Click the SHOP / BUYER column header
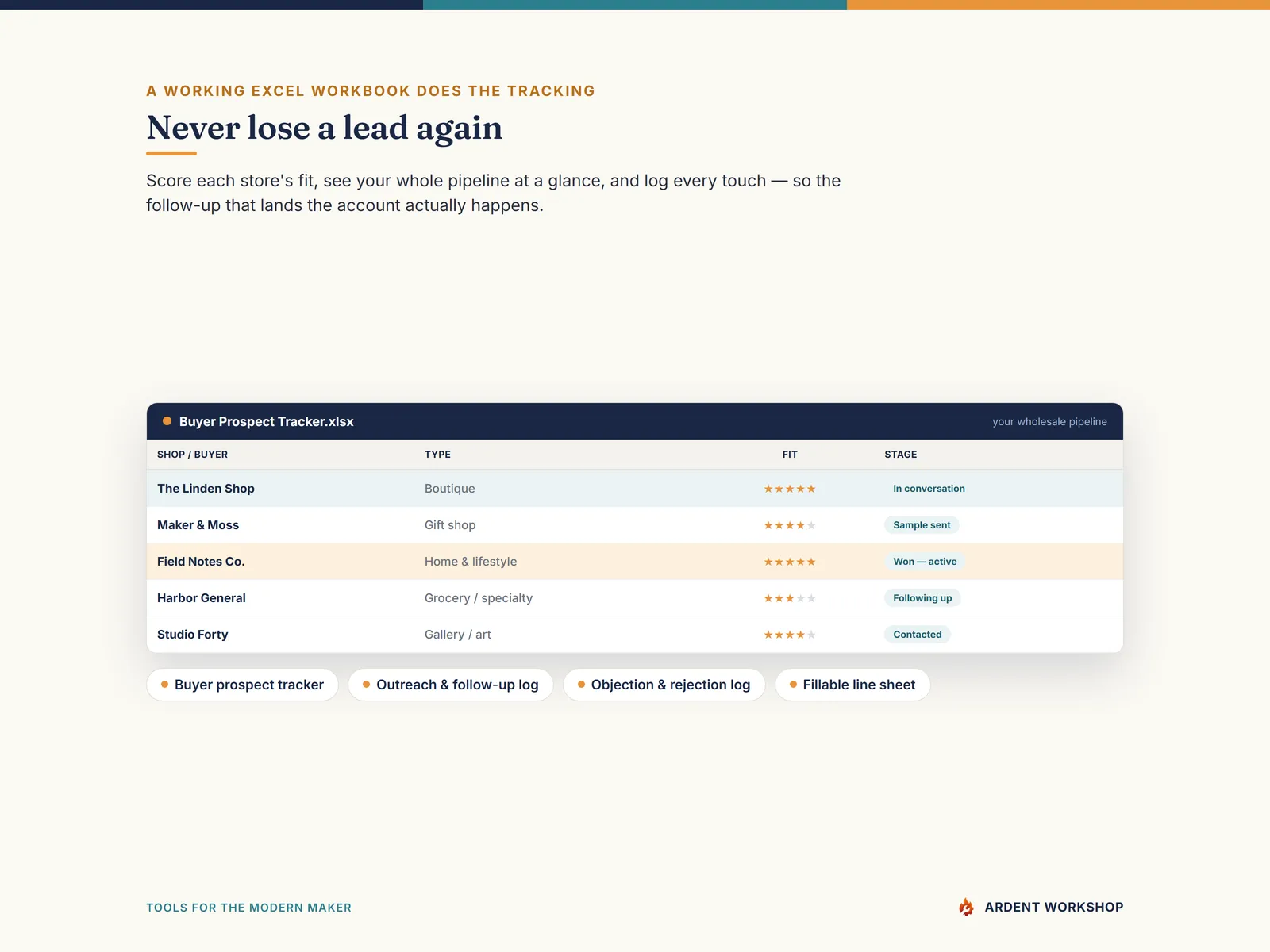This screenshot has width=1270, height=952. 192,455
